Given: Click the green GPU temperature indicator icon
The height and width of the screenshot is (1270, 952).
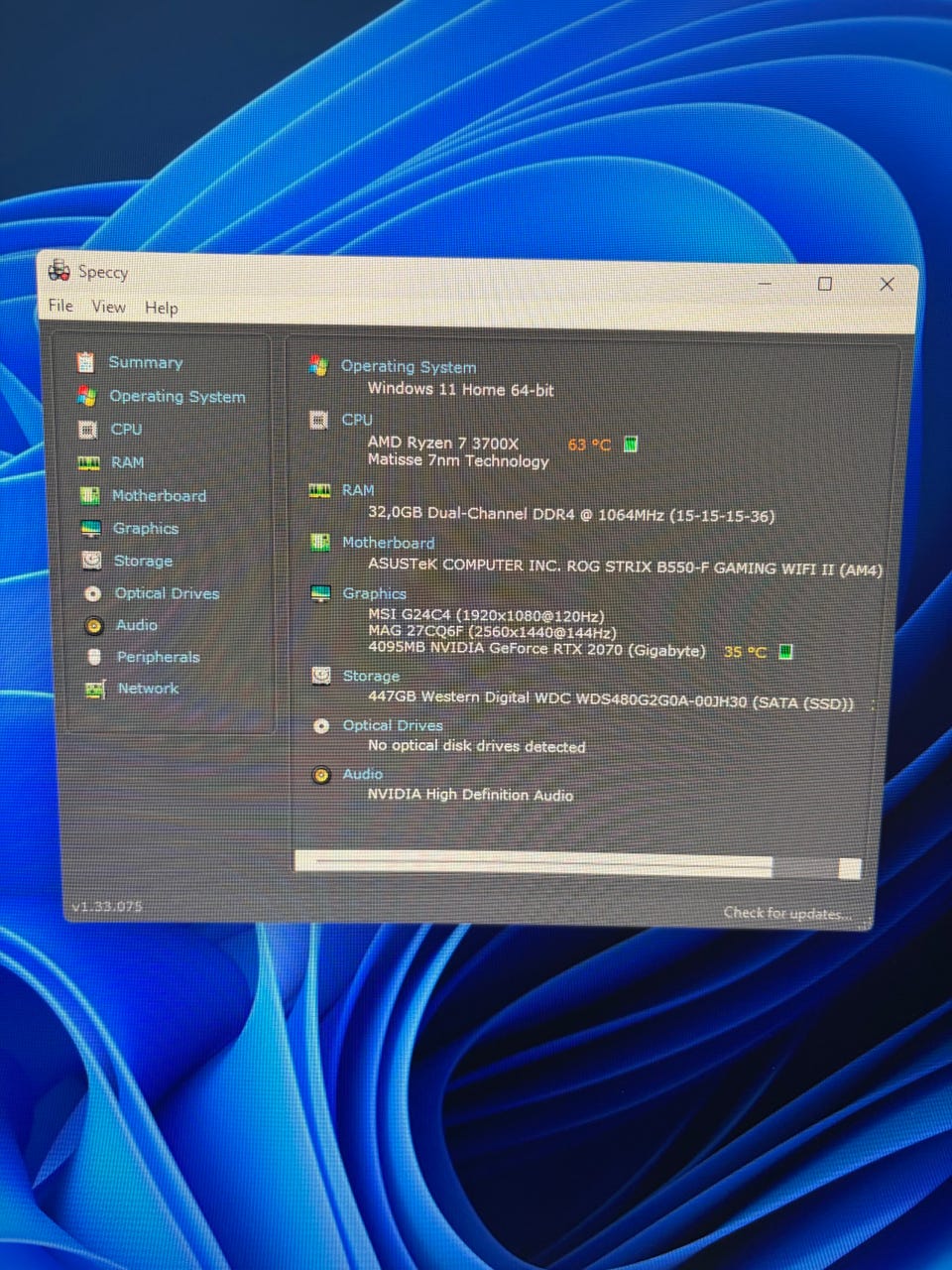Looking at the screenshot, I should (x=785, y=651).
